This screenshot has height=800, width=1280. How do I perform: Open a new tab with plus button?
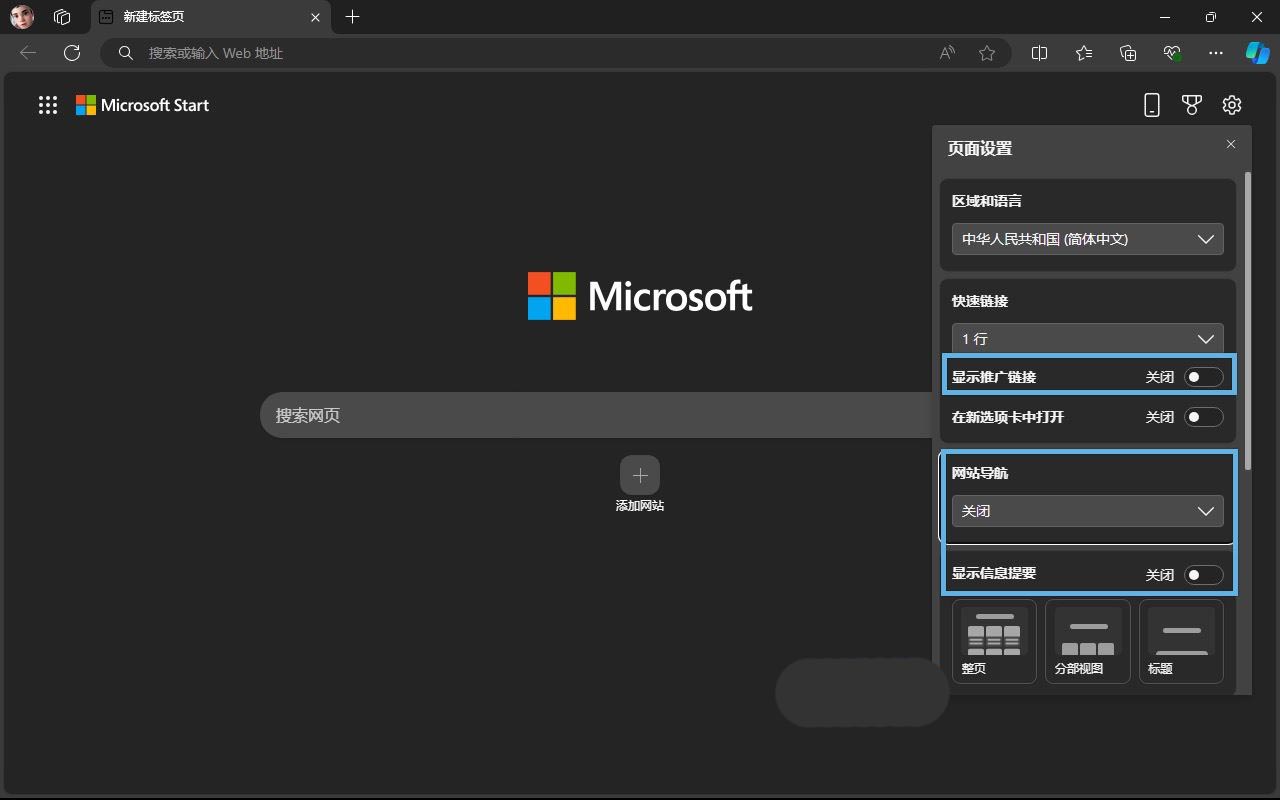(x=352, y=17)
